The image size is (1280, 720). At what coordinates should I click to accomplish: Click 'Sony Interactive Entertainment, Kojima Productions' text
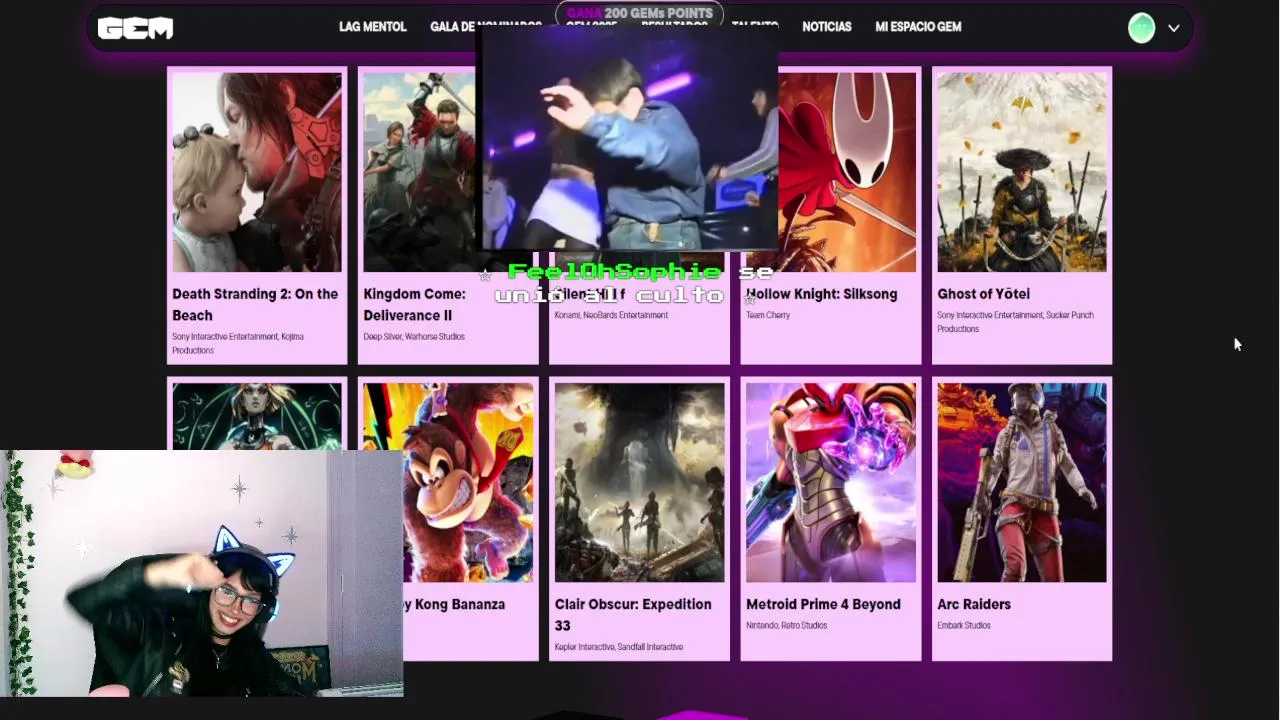pyautogui.click(x=238, y=343)
